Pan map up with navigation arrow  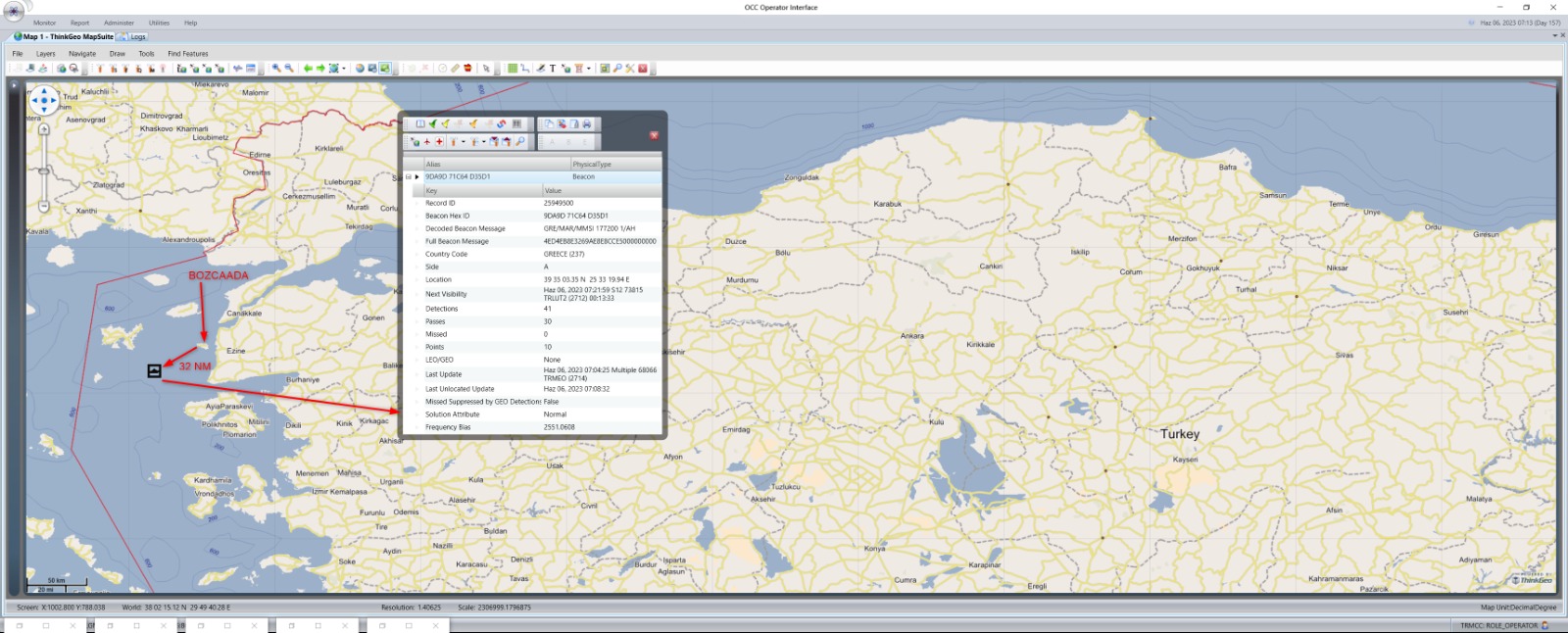44,91
